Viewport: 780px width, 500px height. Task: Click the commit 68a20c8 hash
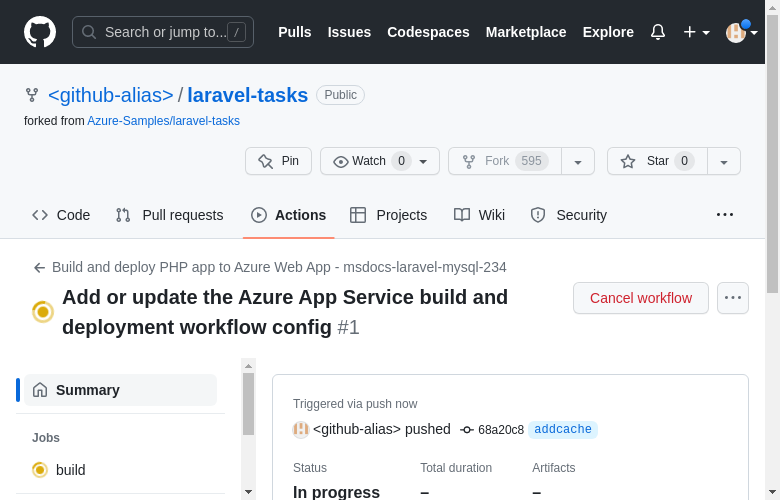pyautogui.click(x=500, y=430)
